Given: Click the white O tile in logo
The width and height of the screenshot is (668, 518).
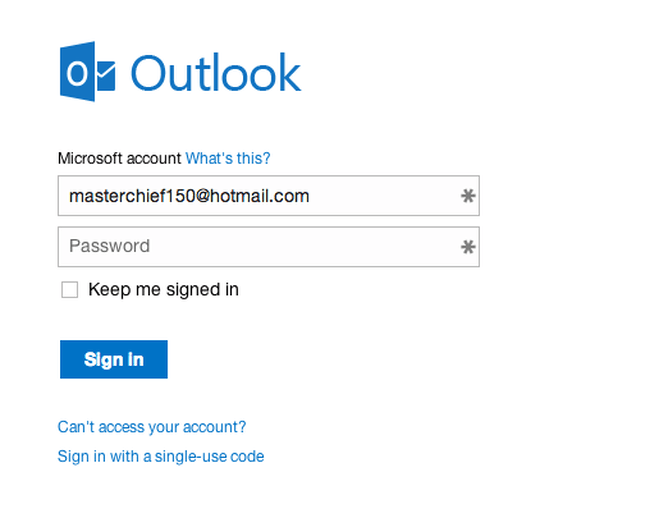Looking at the screenshot, I should [77, 72].
